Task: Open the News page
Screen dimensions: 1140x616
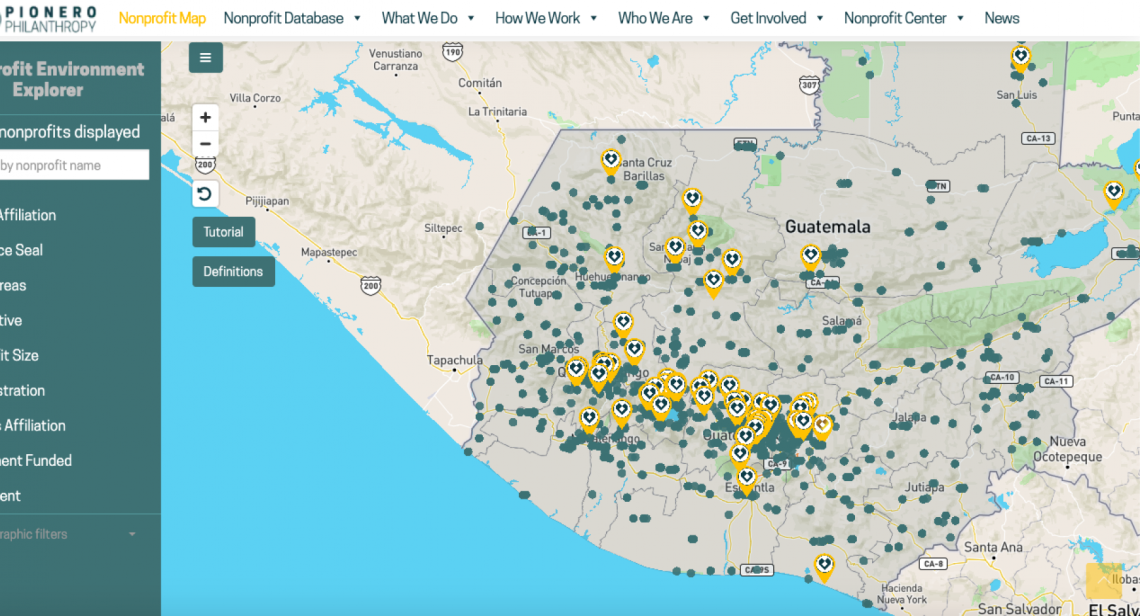Action: pyautogui.click(x=1001, y=18)
